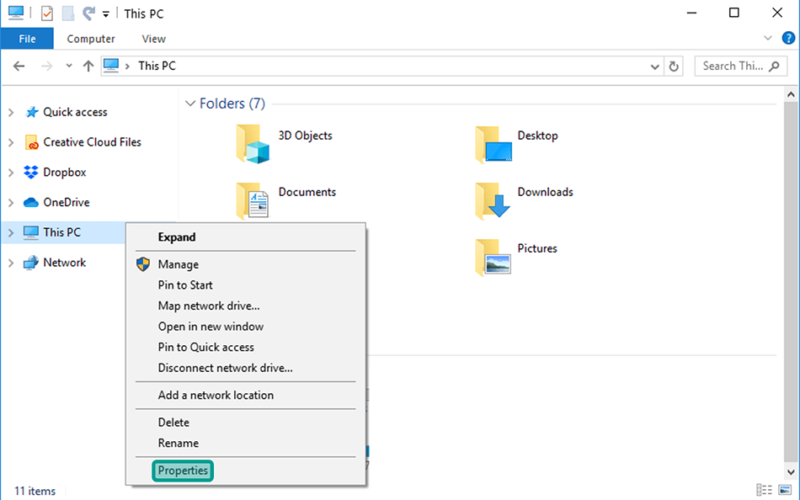Open the recent locations dropdown arrow
Screen dimensions: 800x500
(69, 66)
